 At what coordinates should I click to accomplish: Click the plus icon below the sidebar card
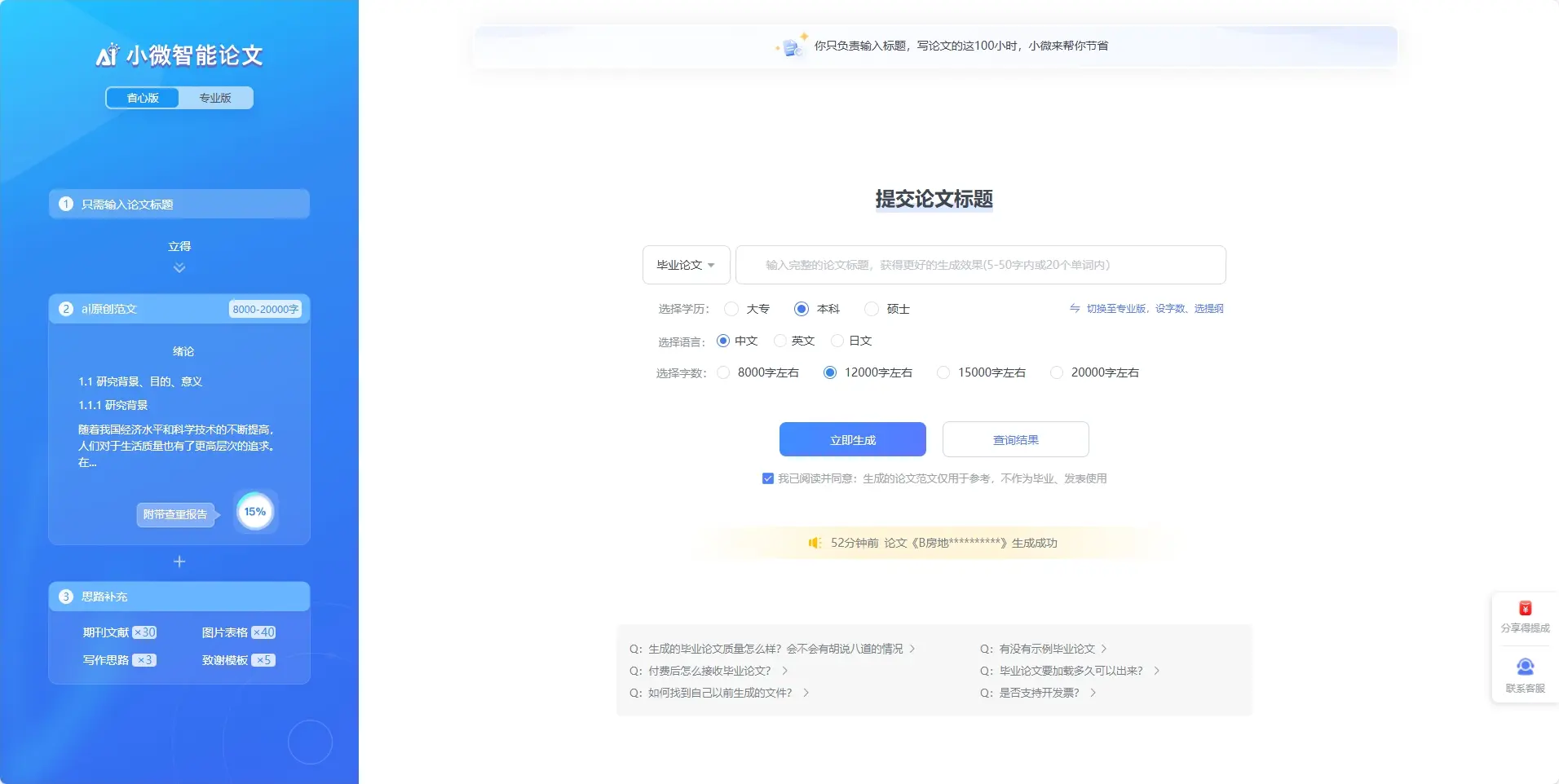point(179,561)
